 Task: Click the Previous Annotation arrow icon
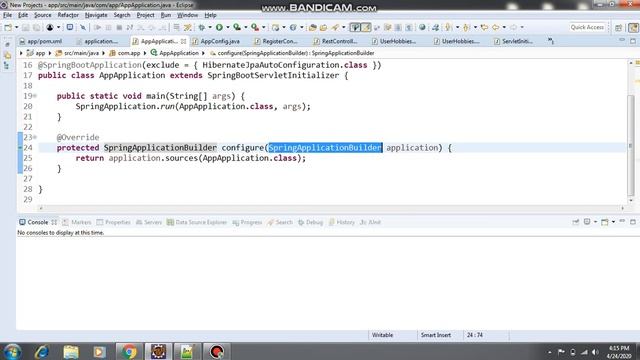click(x=466, y=27)
